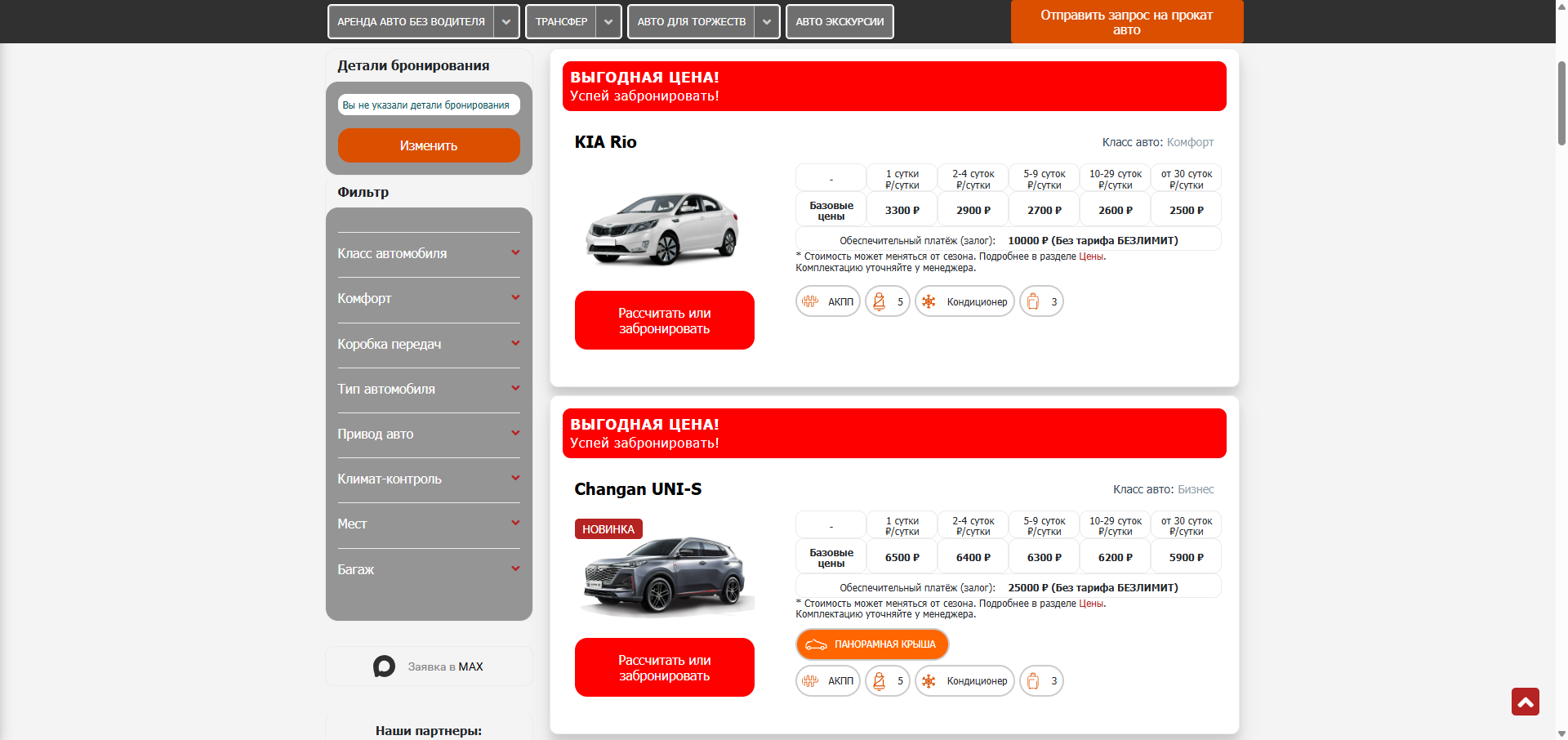Click the car icon on ПАНОРАМНАЯ КРЫША badge
The height and width of the screenshot is (740, 1568).
(x=816, y=644)
